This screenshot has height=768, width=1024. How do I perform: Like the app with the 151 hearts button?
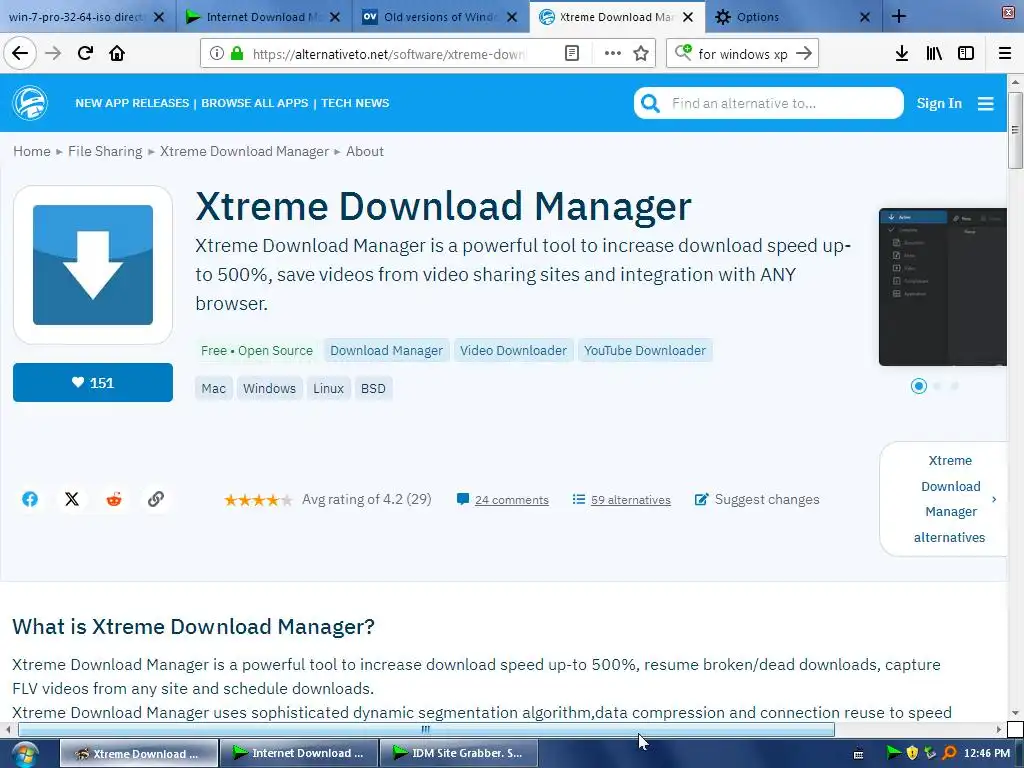pyautogui.click(x=93, y=383)
